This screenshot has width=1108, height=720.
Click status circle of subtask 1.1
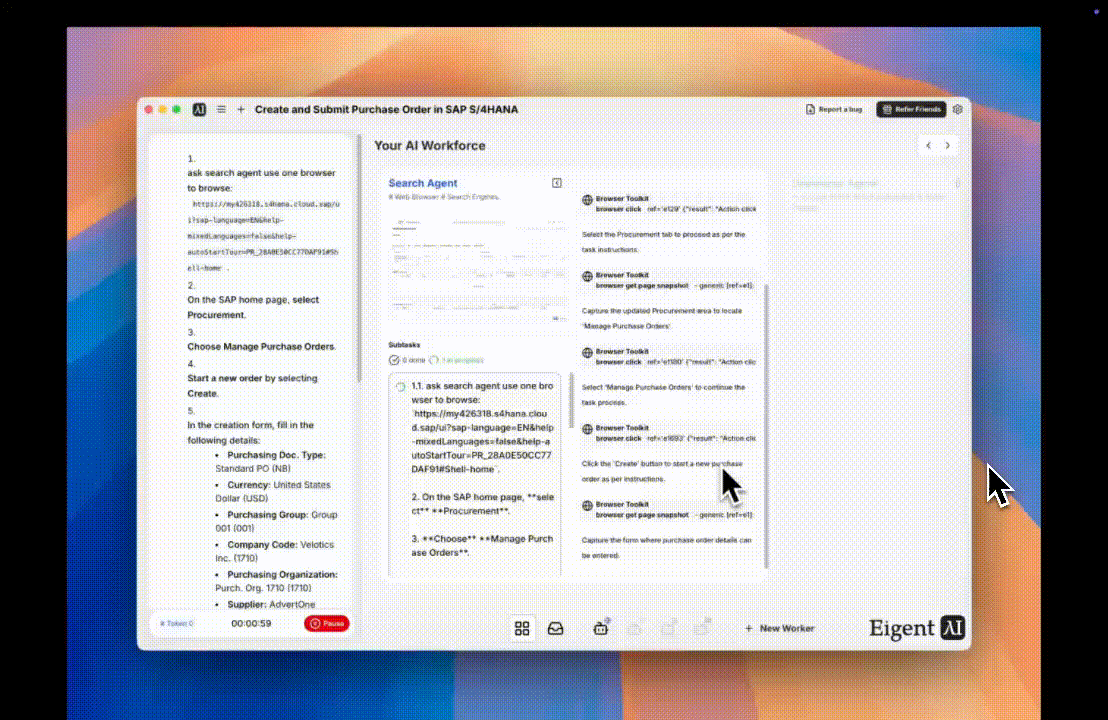point(401,387)
